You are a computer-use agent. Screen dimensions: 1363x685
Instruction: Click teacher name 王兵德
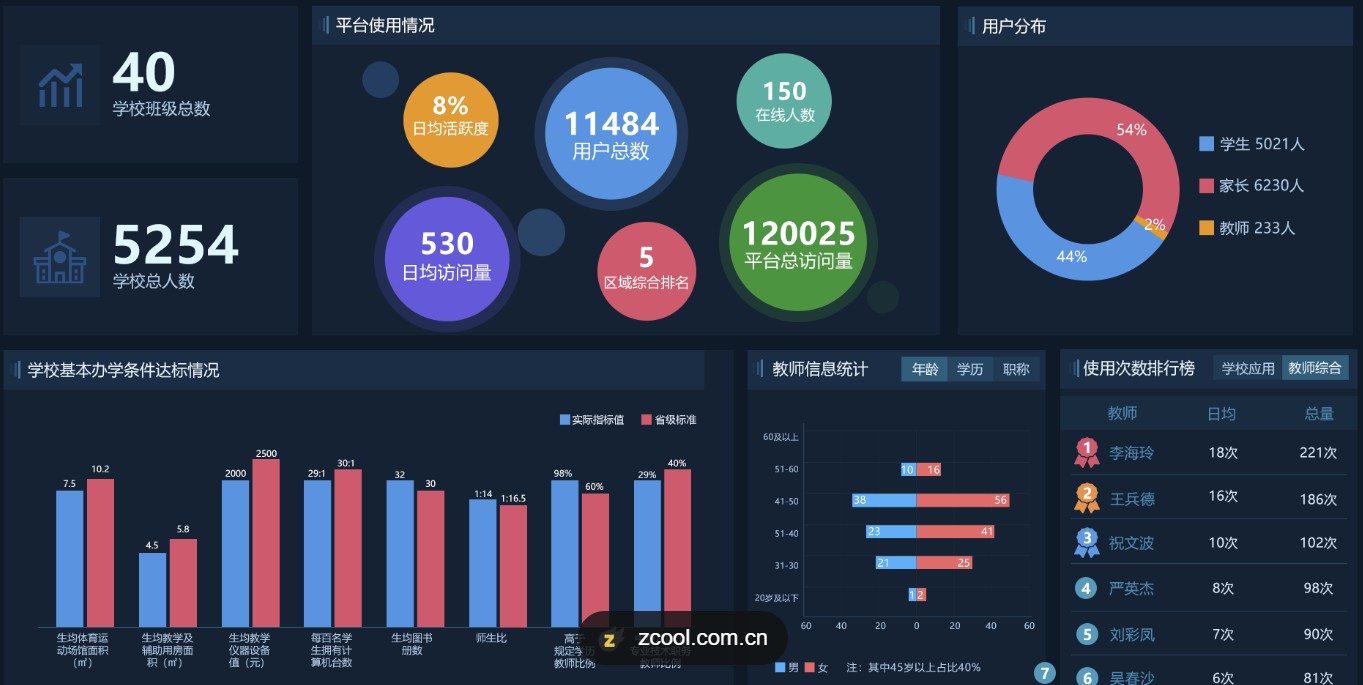pos(1132,498)
